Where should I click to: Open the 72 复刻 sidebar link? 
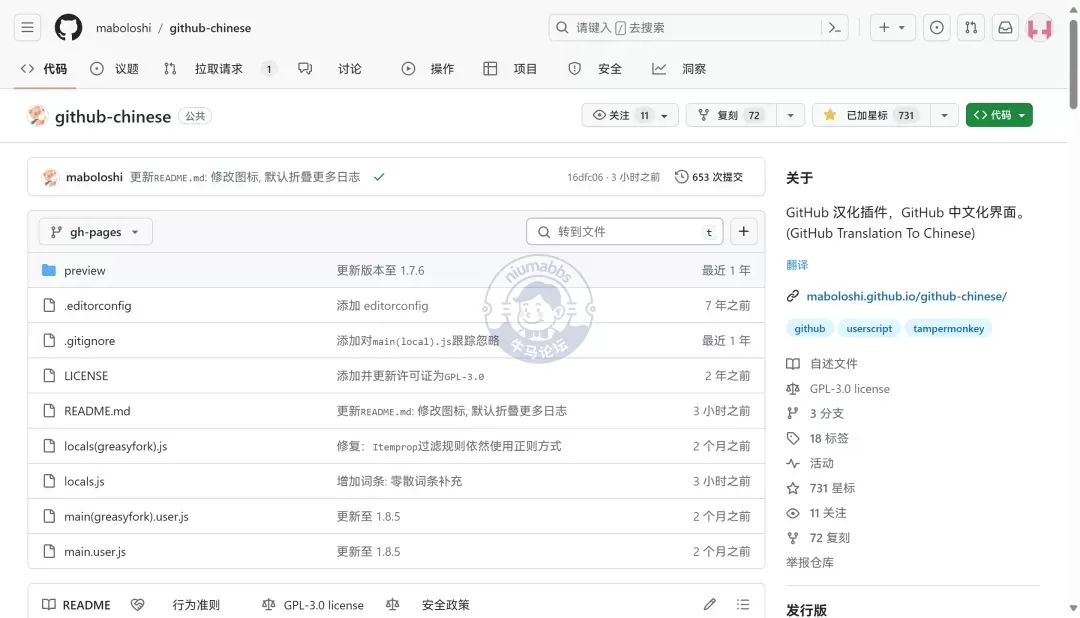coord(829,537)
